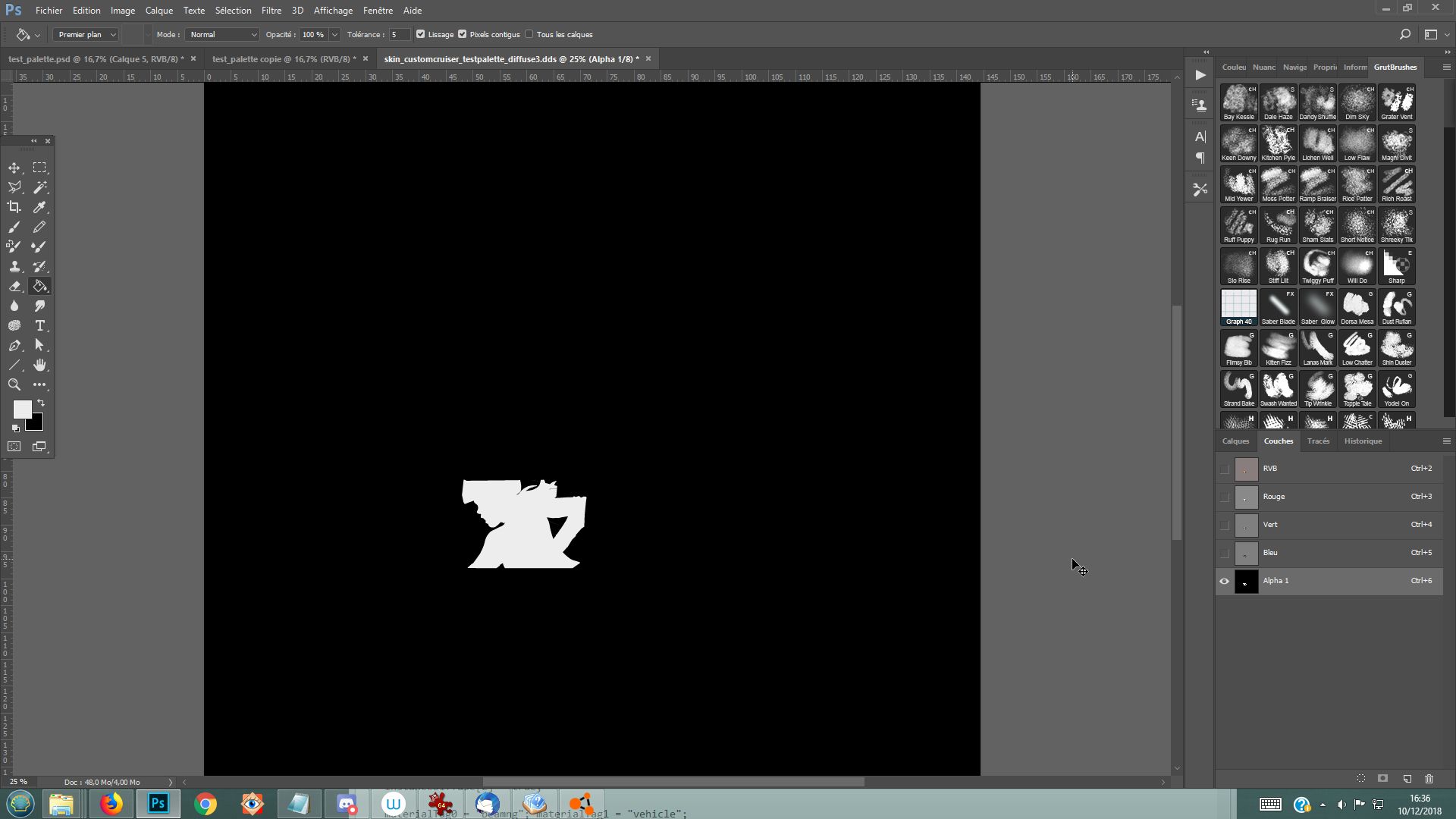Image resolution: width=1456 pixels, height=819 pixels.
Task: Show the Rouge channel visibility
Action: (1224, 497)
